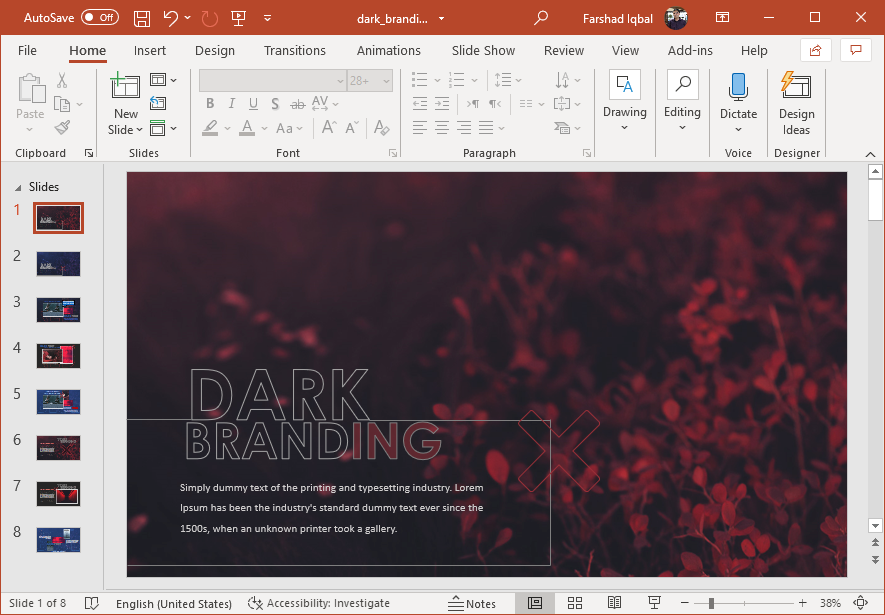
Task: Open the File menu
Action: [27, 51]
